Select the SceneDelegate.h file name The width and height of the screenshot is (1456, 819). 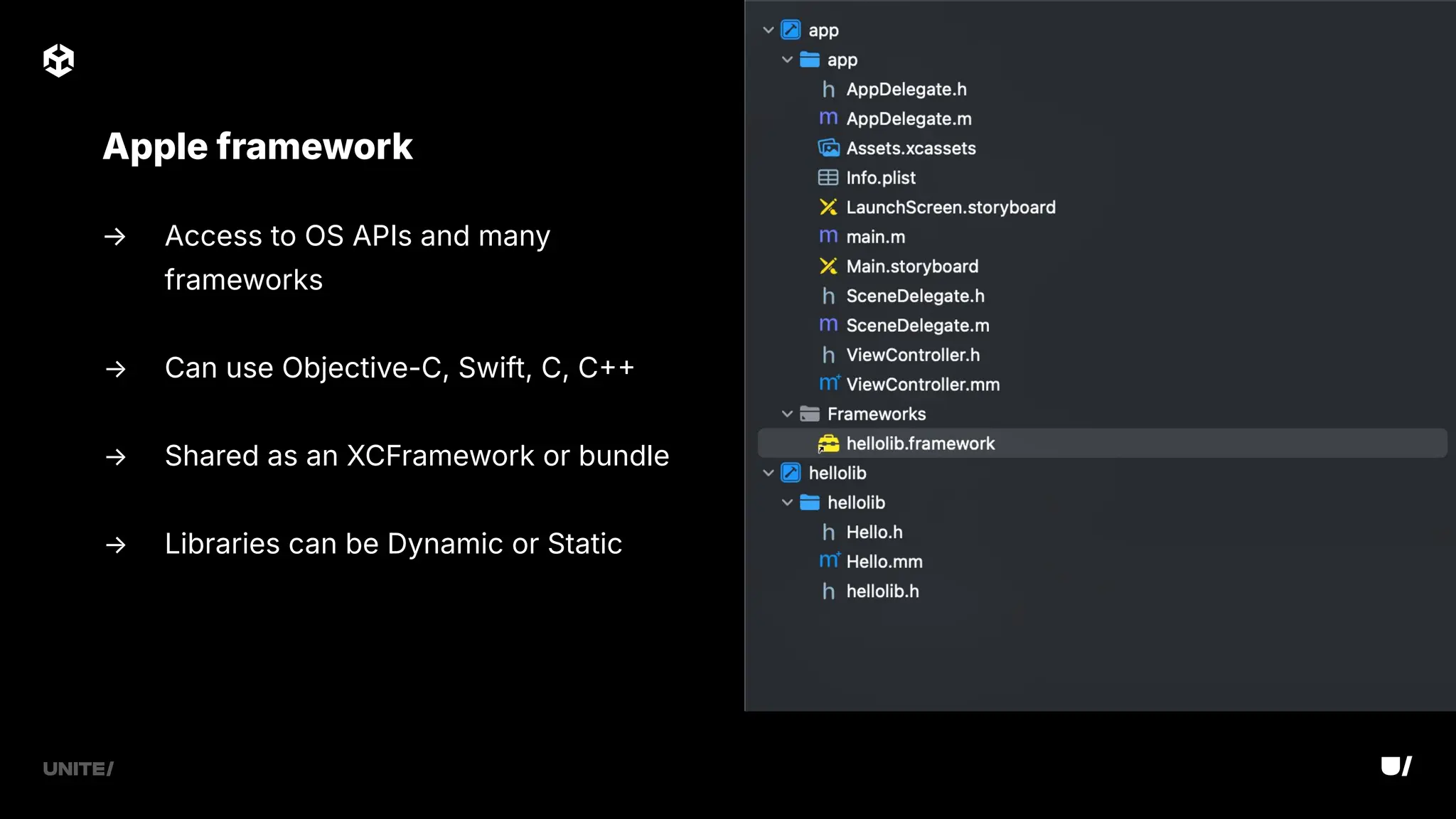coord(916,296)
